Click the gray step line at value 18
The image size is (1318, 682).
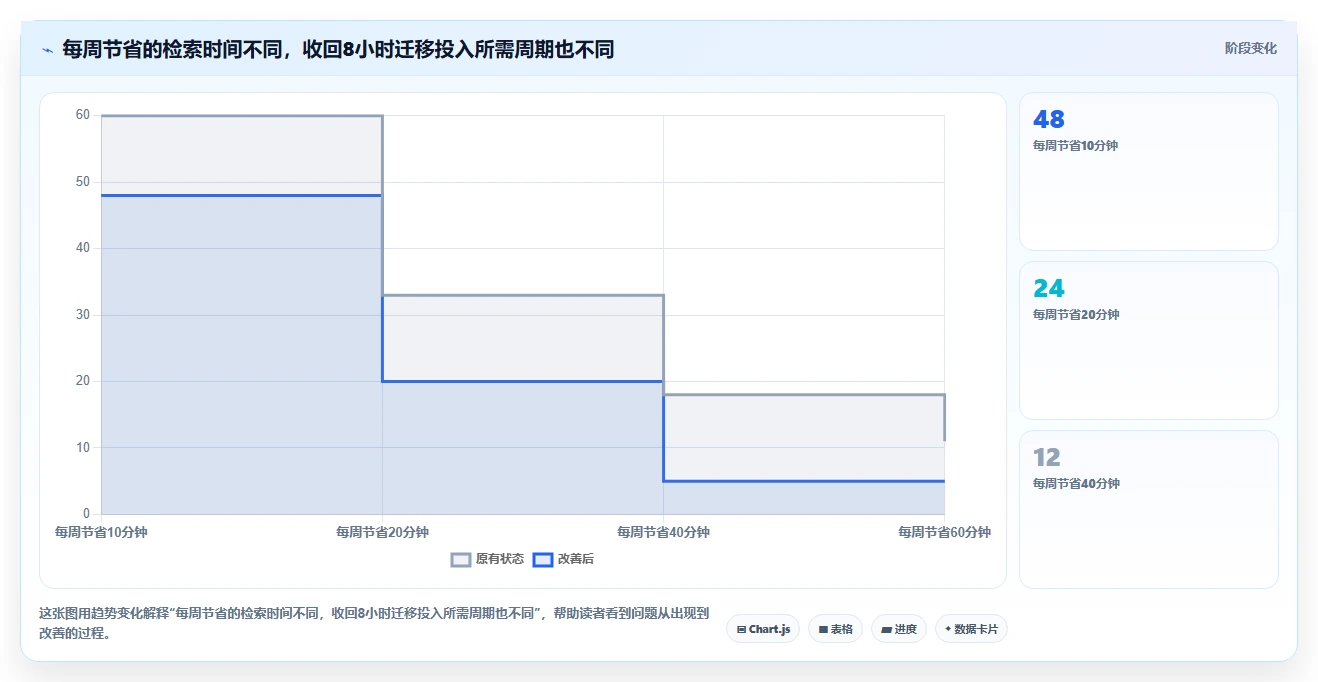(803, 395)
